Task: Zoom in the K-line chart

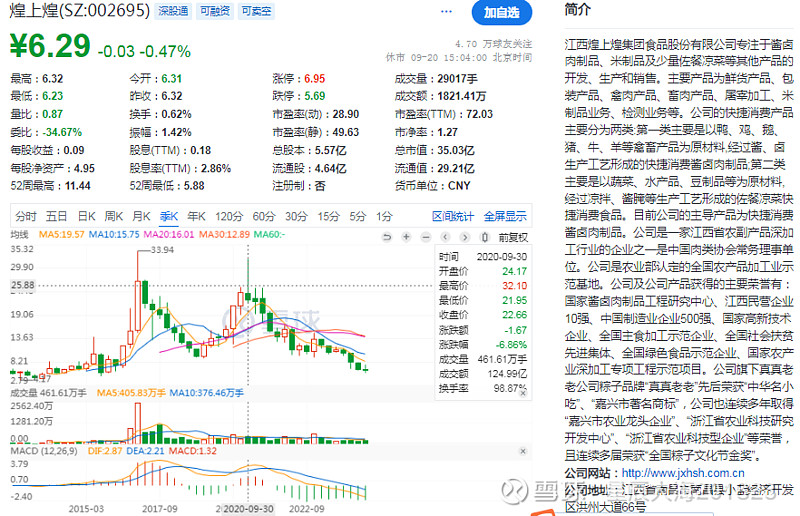Action: tap(406, 237)
